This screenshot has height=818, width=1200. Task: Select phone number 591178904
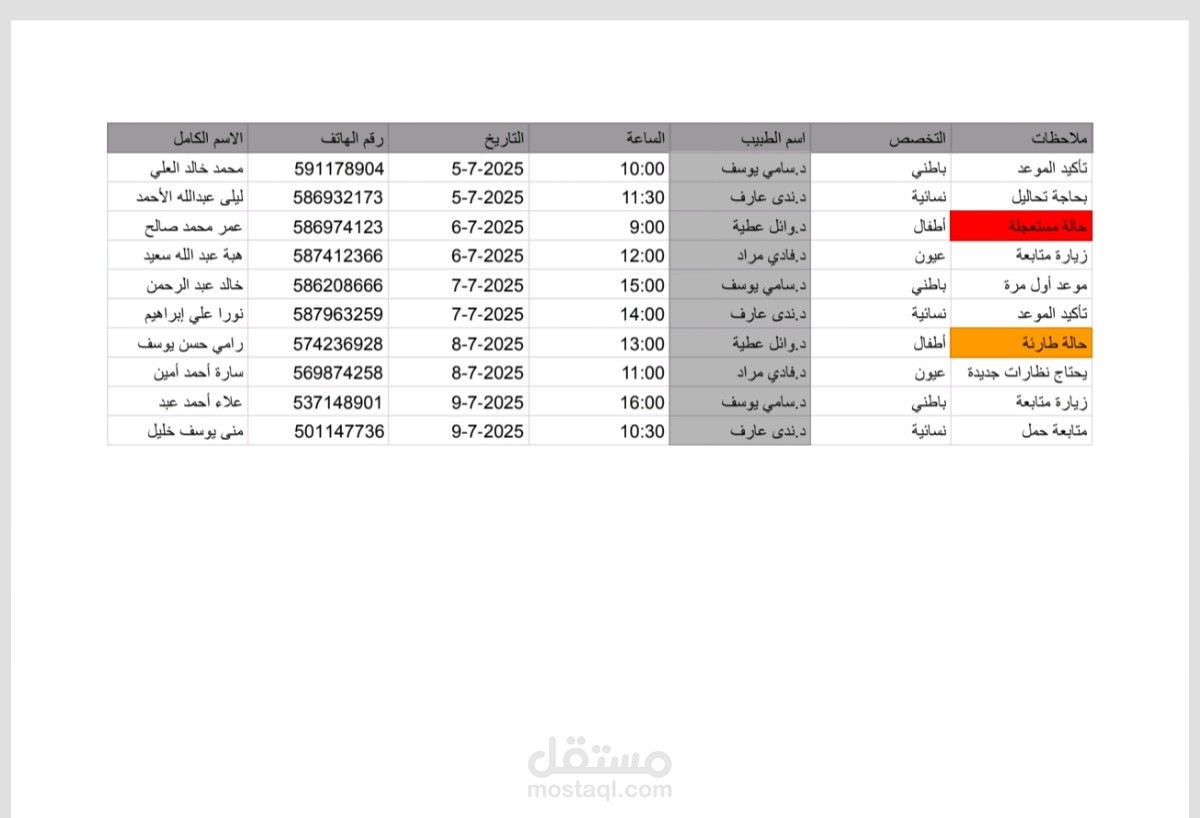pyautogui.click(x=339, y=168)
